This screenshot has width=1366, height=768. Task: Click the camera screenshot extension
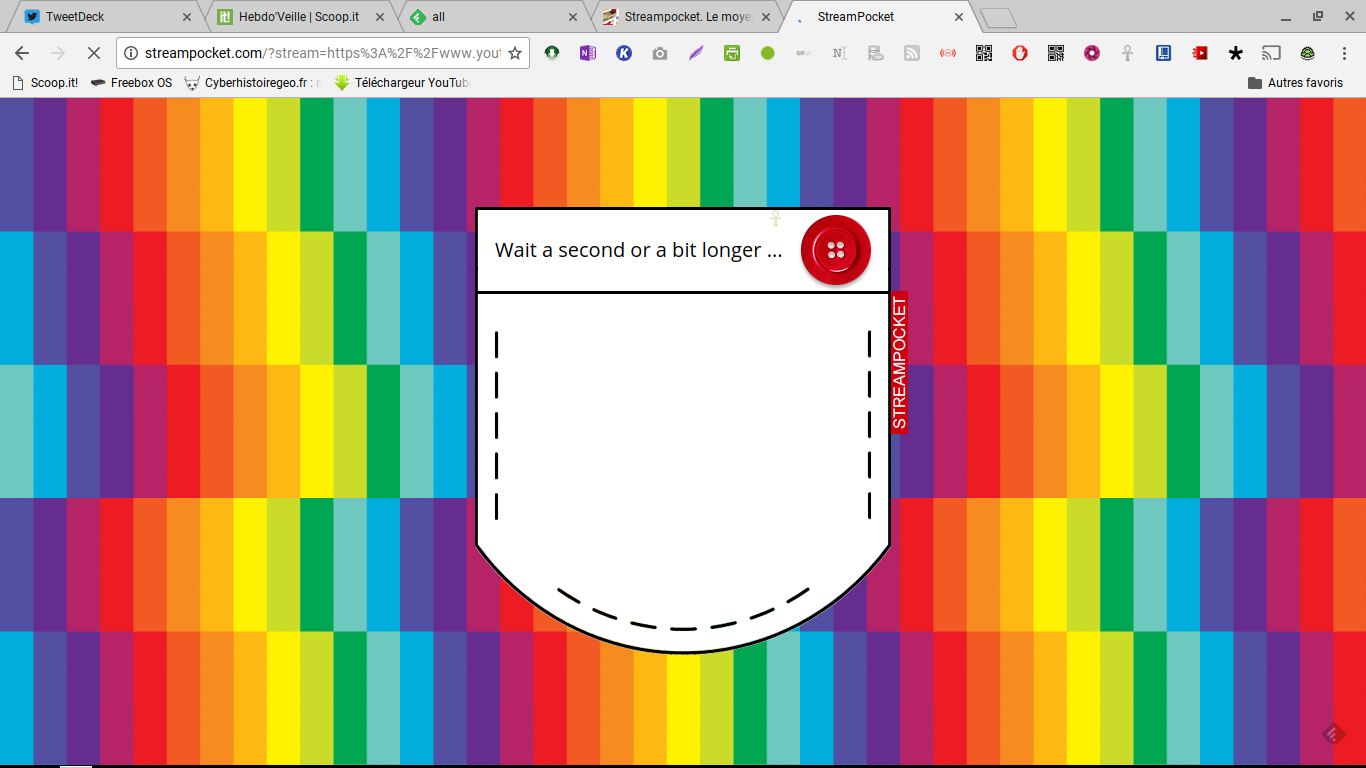660,53
